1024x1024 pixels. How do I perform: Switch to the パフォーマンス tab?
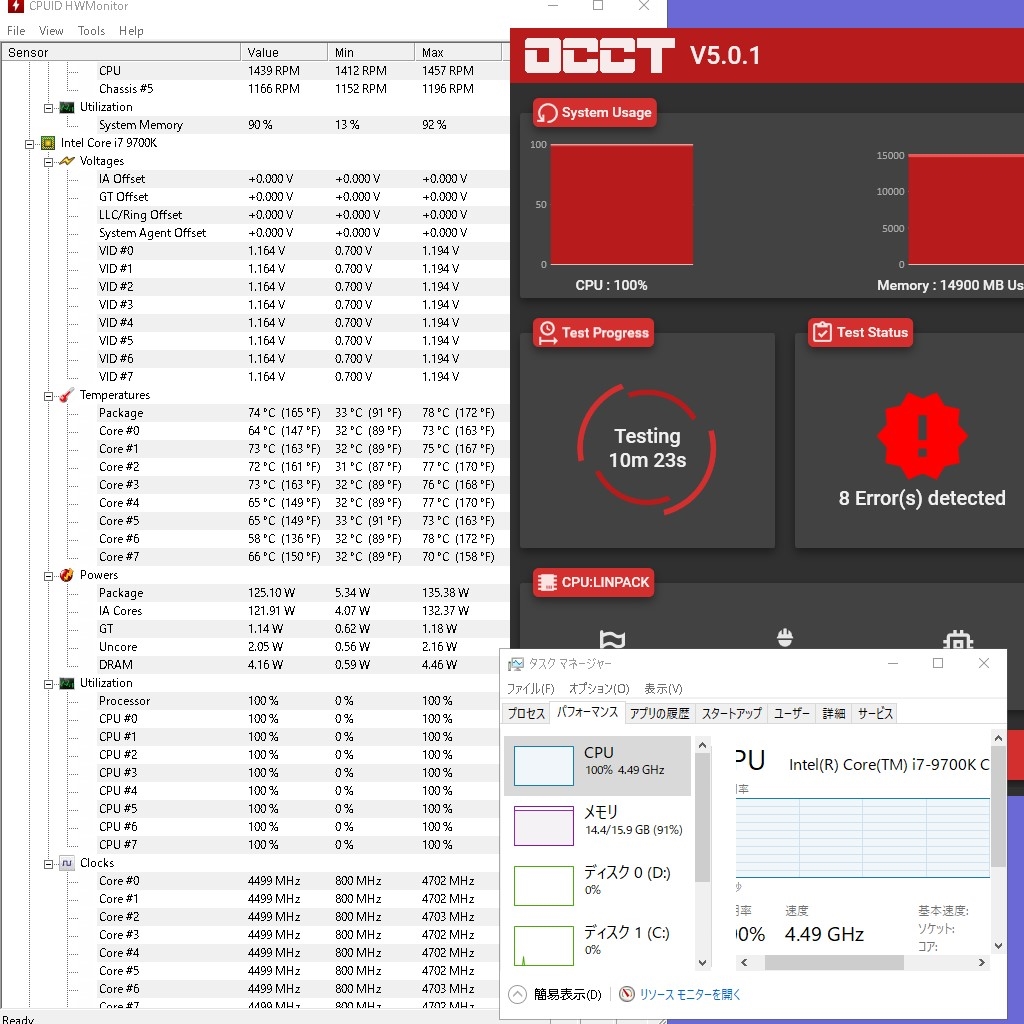587,712
